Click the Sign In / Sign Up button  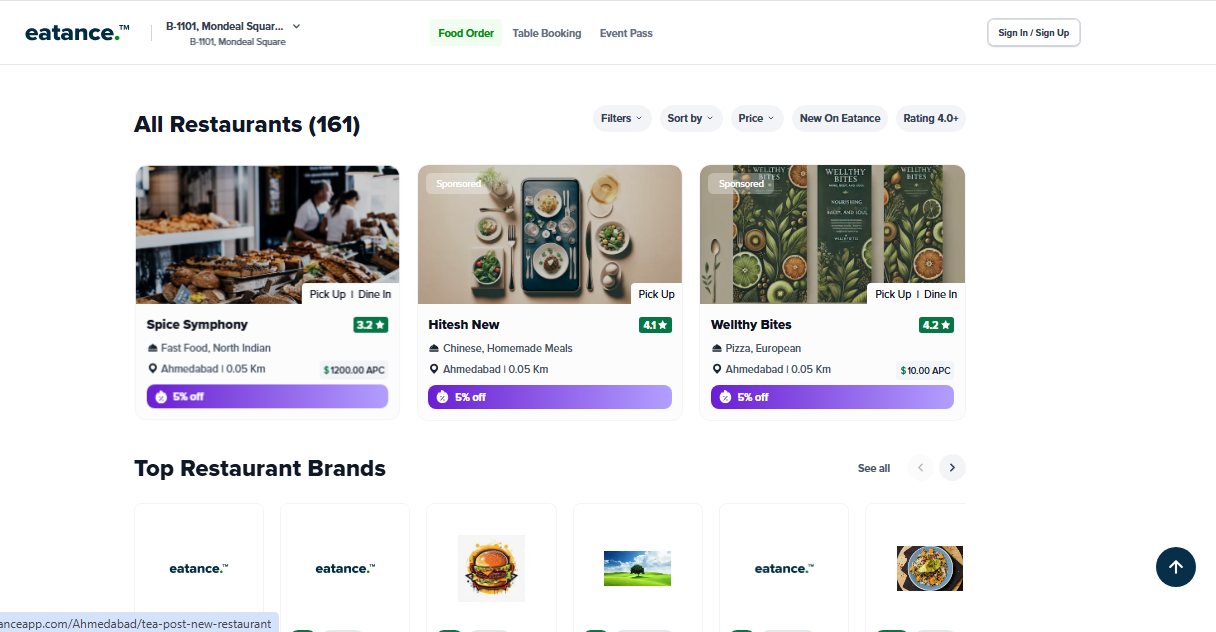(1034, 33)
